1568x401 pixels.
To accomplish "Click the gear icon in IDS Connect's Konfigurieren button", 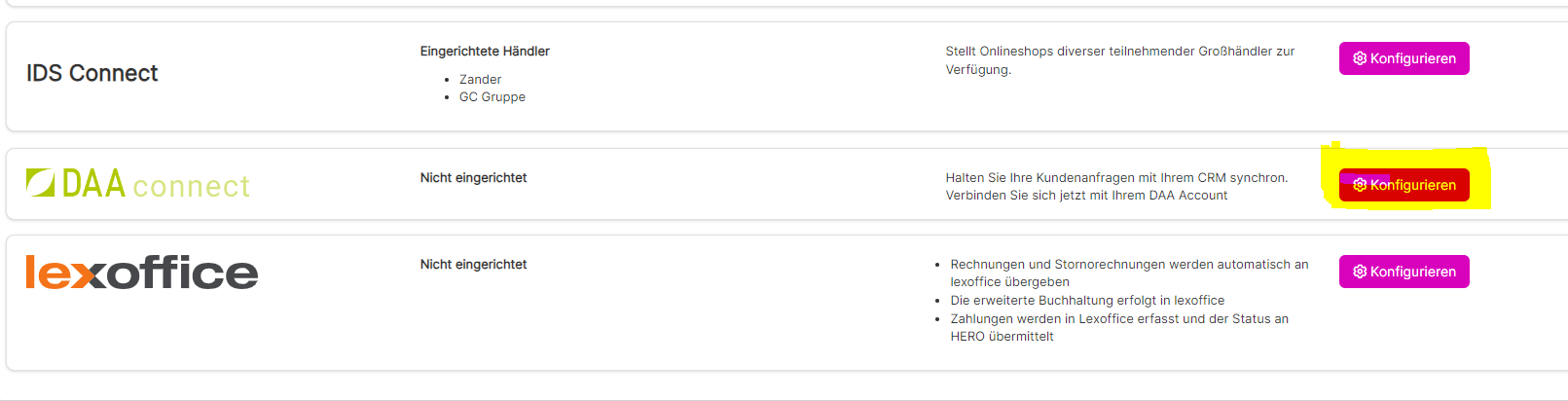I will click(1360, 58).
